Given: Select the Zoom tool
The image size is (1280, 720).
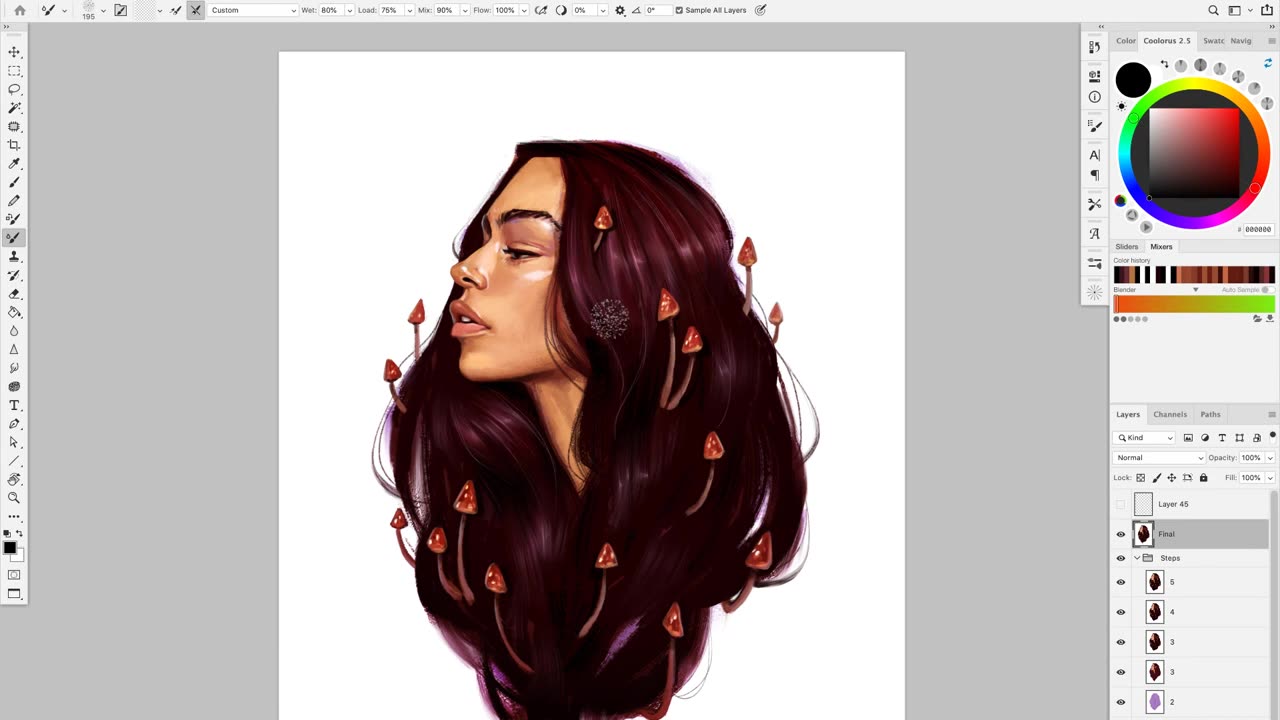Looking at the screenshot, I should (14, 498).
